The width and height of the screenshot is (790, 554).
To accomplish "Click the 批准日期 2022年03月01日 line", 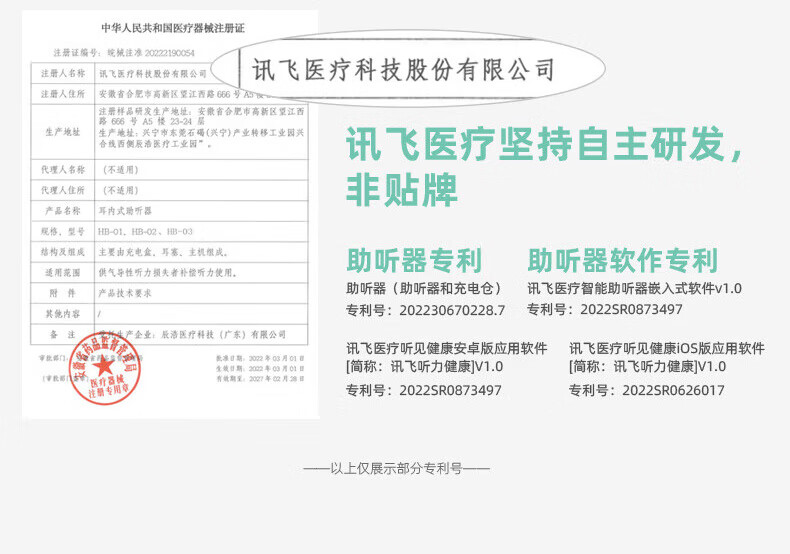I will click(260, 359).
